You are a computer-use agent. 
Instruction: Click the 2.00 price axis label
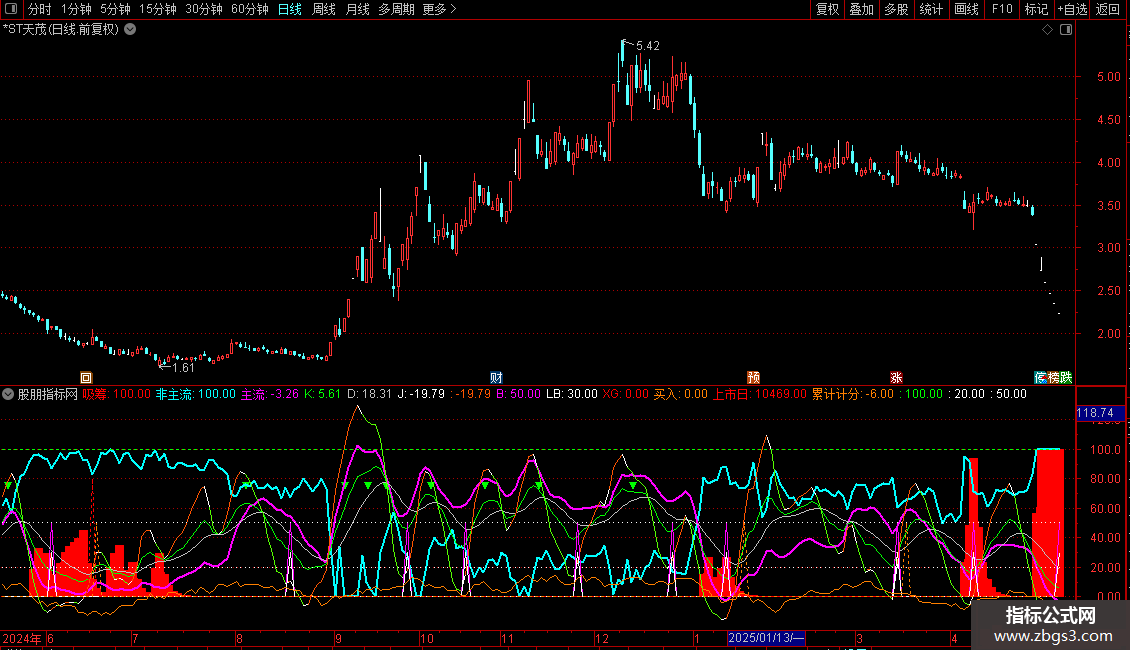(1108, 334)
